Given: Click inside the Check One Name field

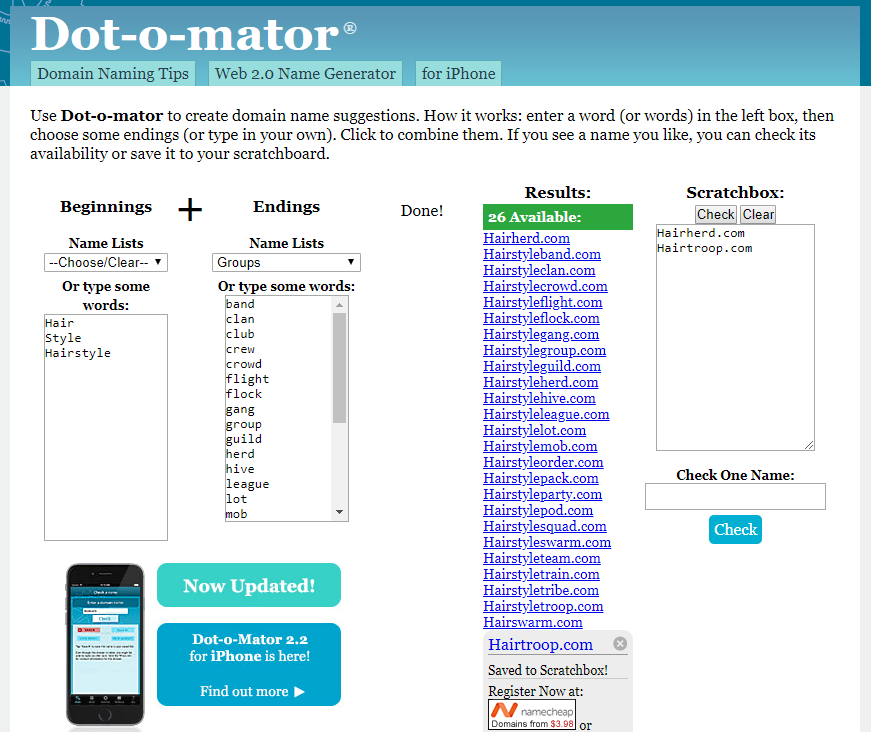Looking at the screenshot, I should pos(735,496).
